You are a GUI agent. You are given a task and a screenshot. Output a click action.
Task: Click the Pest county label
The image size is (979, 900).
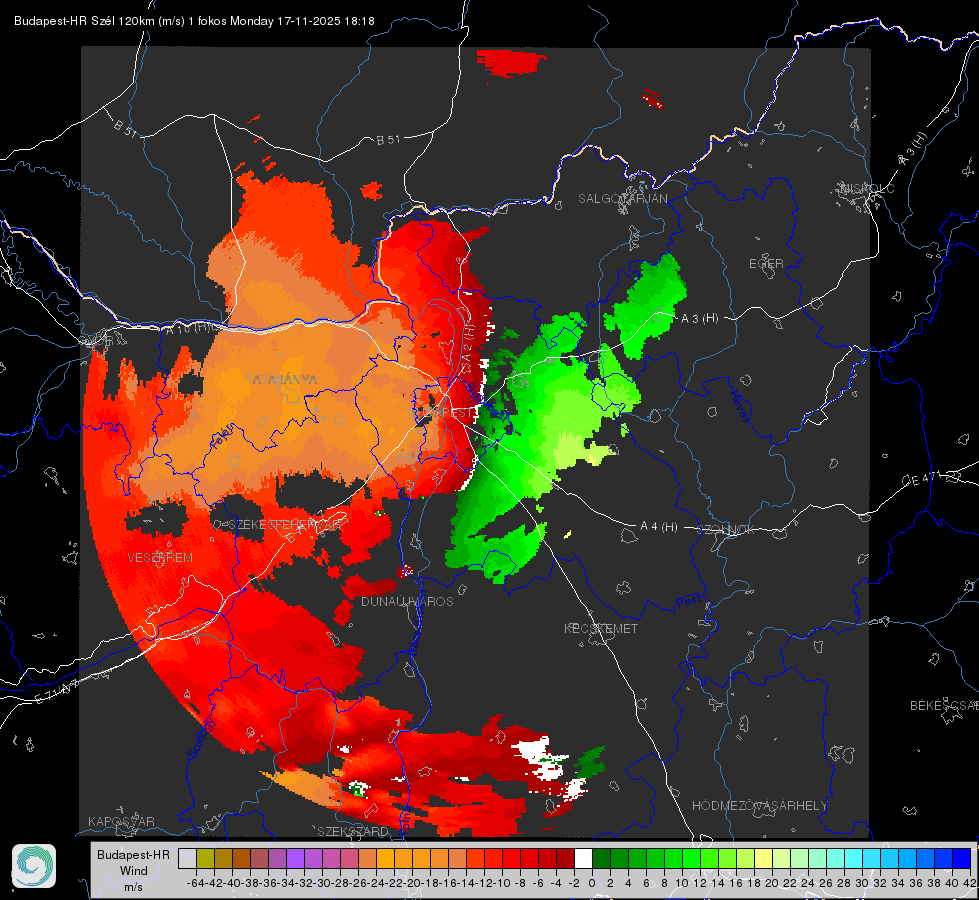click(688, 602)
